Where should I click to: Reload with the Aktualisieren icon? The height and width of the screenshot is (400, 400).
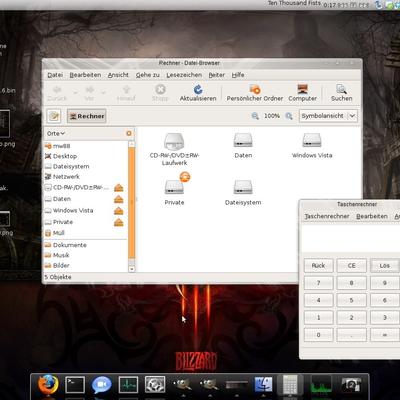pyautogui.click(x=198, y=93)
